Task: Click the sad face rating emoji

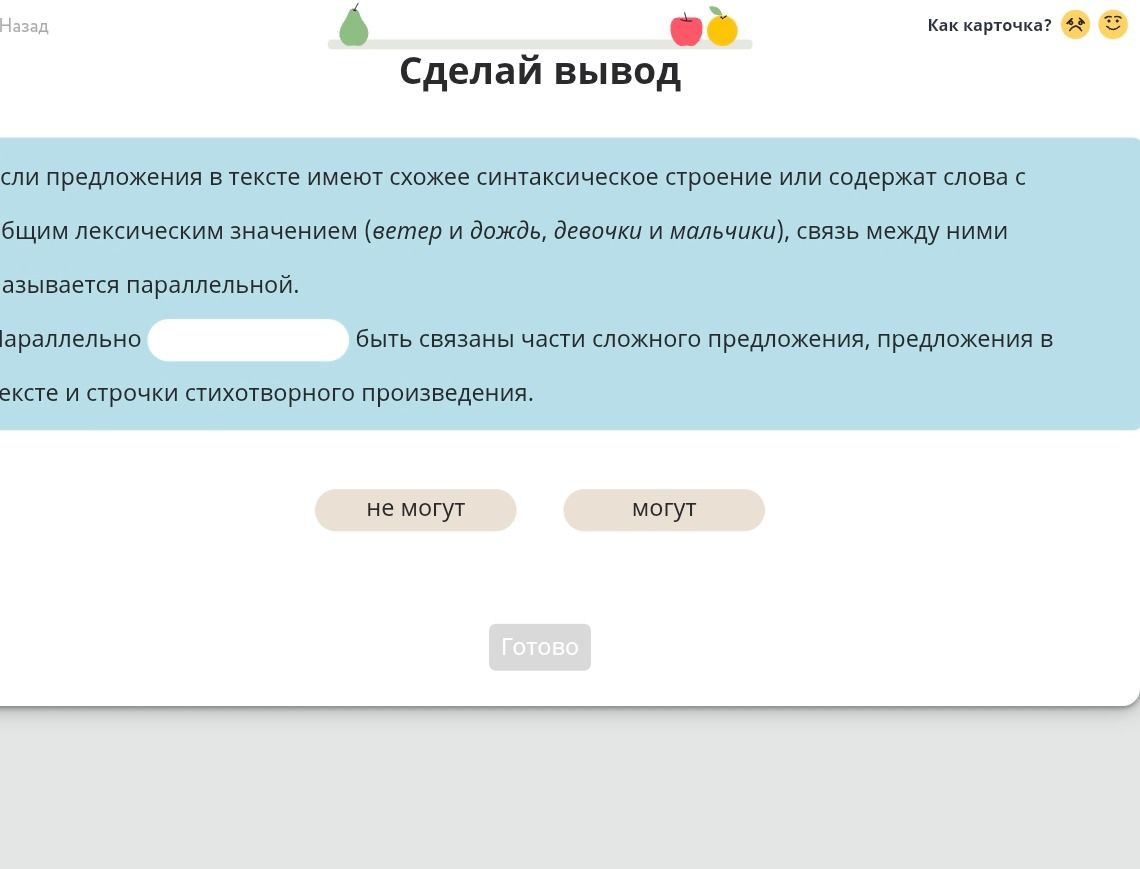Action: (1075, 25)
